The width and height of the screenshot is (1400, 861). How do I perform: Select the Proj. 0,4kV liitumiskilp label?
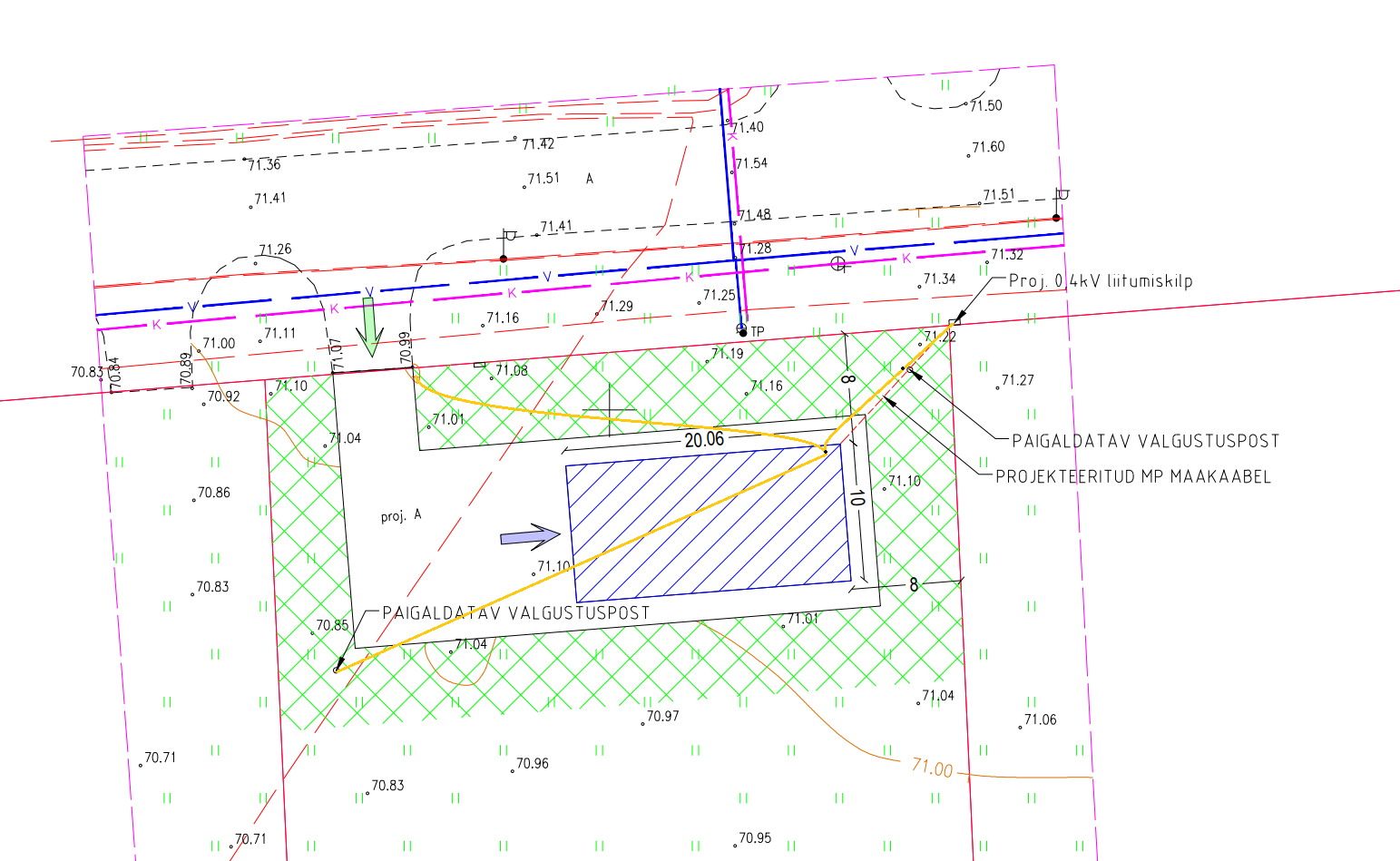[1100, 281]
